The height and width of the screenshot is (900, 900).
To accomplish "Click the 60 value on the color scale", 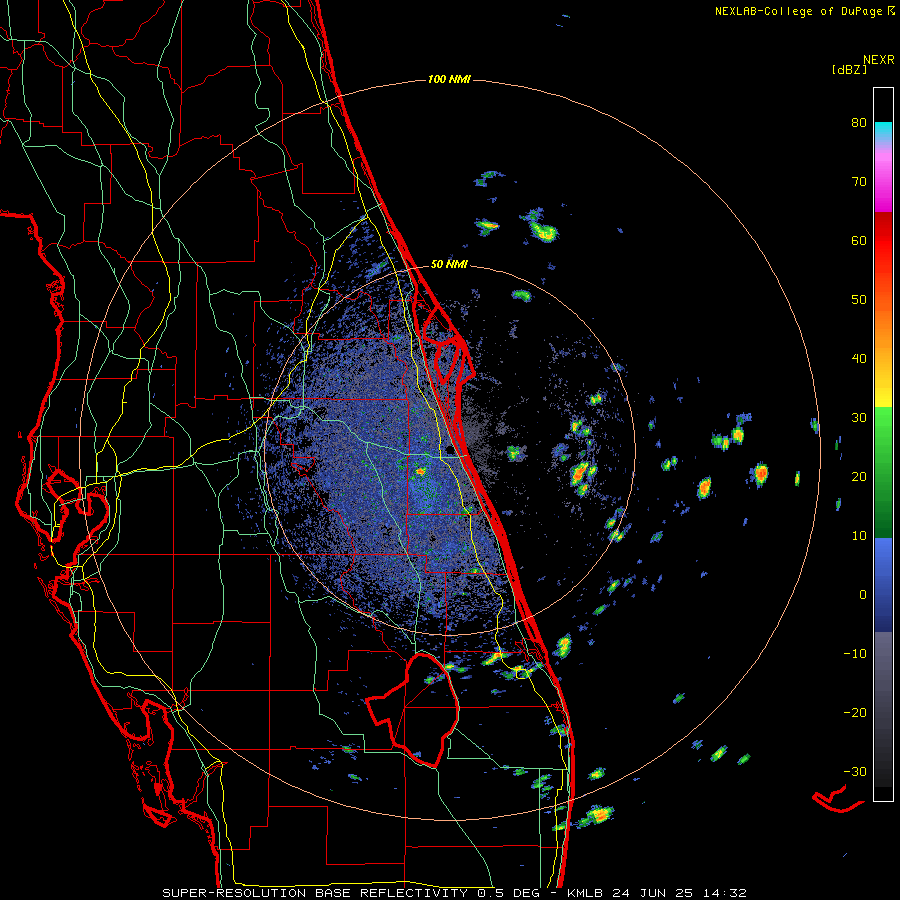I will (x=859, y=240).
